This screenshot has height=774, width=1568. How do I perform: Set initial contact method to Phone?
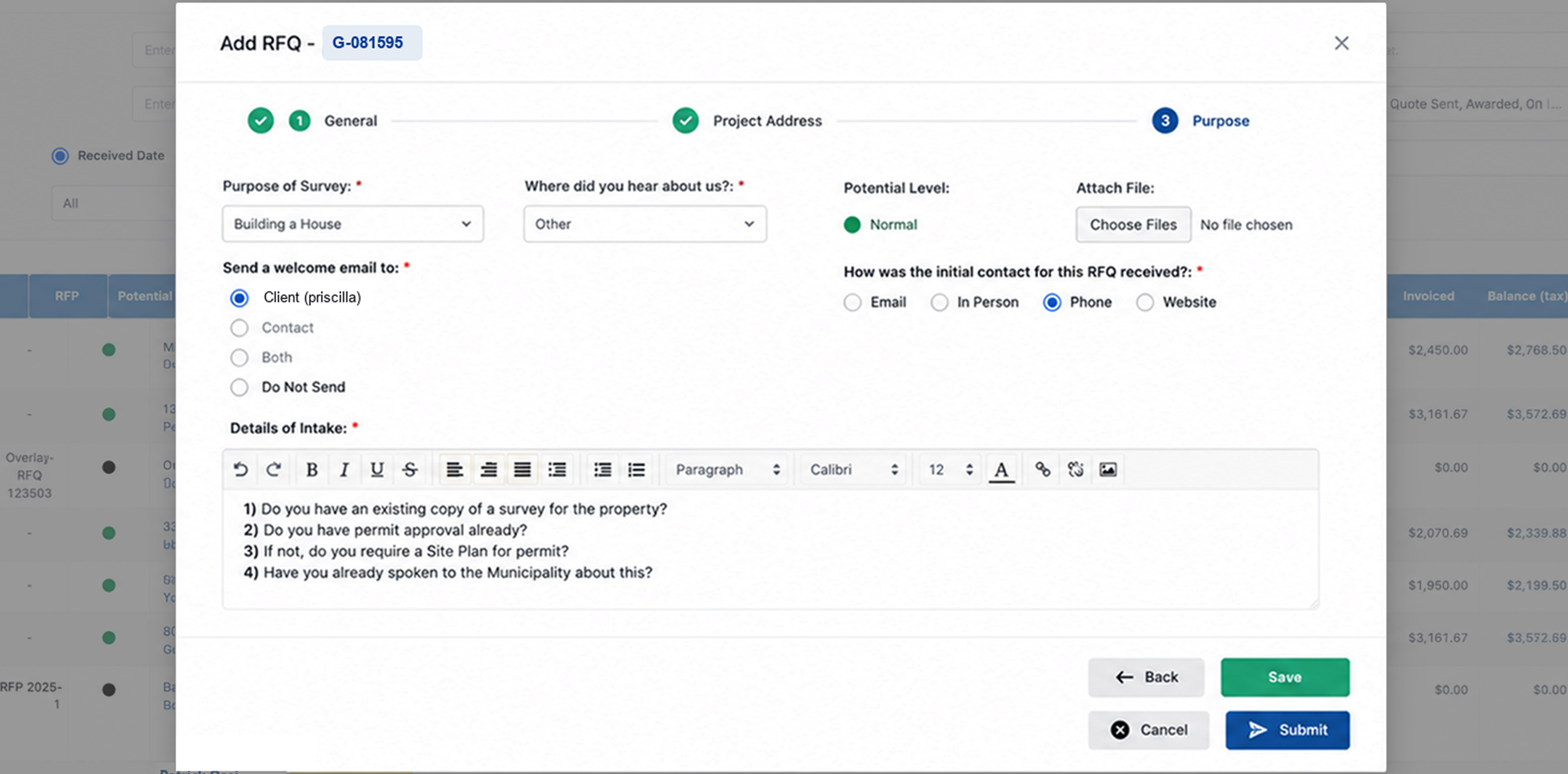tap(1052, 302)
